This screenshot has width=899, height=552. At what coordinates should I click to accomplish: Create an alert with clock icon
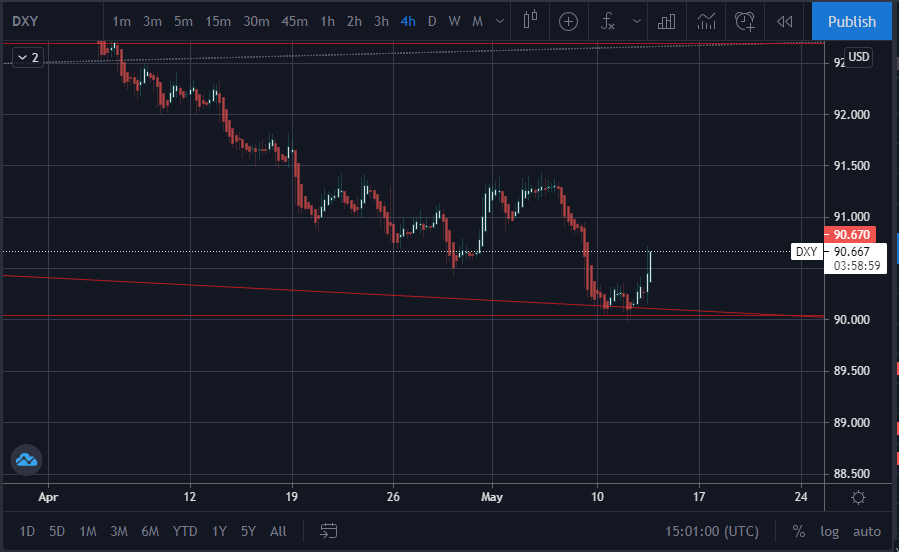click(x=745, y=22)
